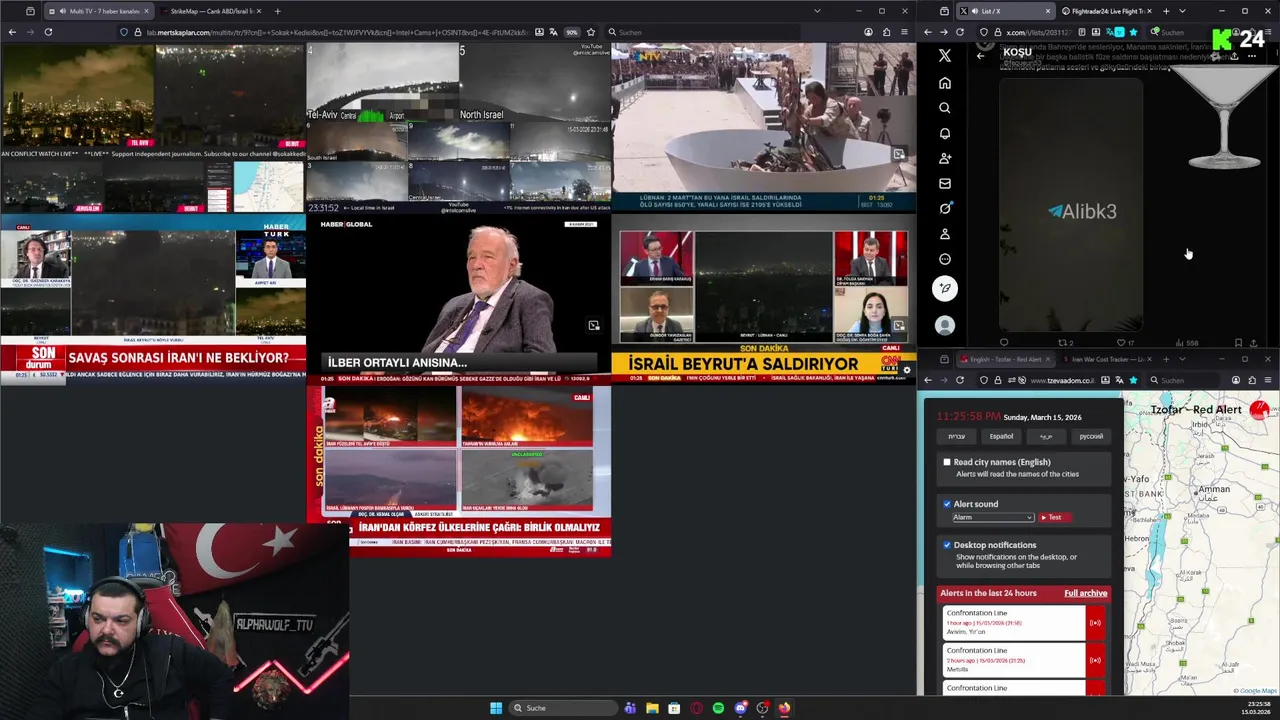This screenshot has height=720, width=1280.
Task: Bookmark the tweet in X list
Action: [x=1238, y=343]
